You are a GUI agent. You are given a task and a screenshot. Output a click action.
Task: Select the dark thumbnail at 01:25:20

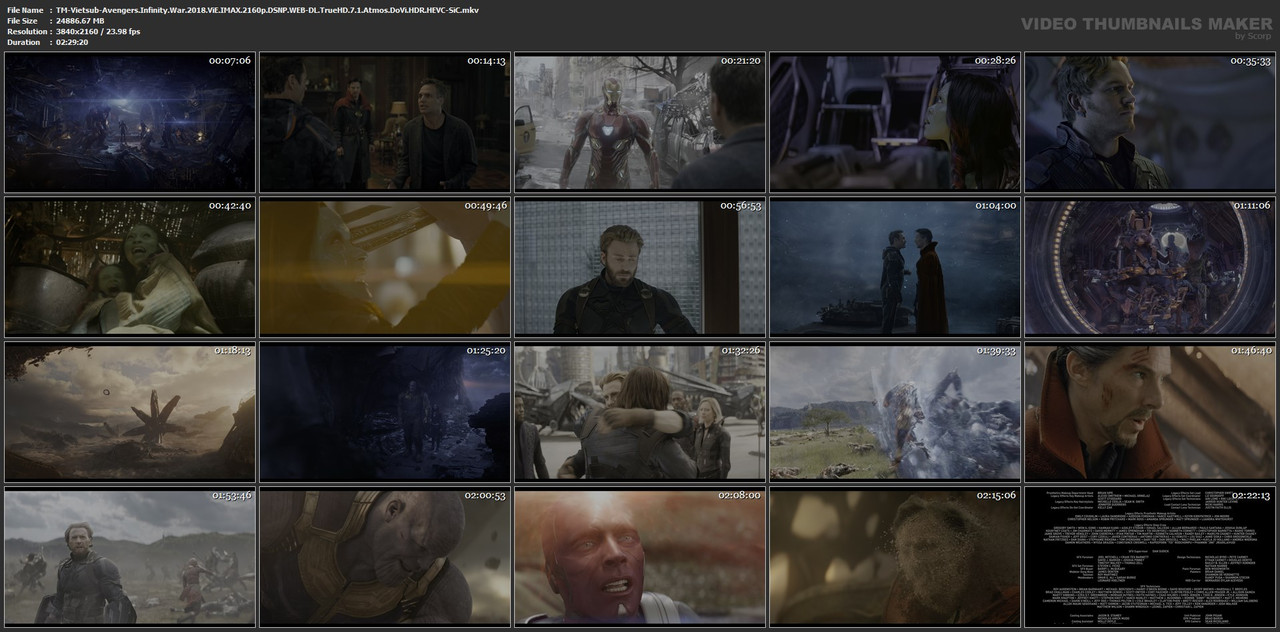(x=385, y=412)
